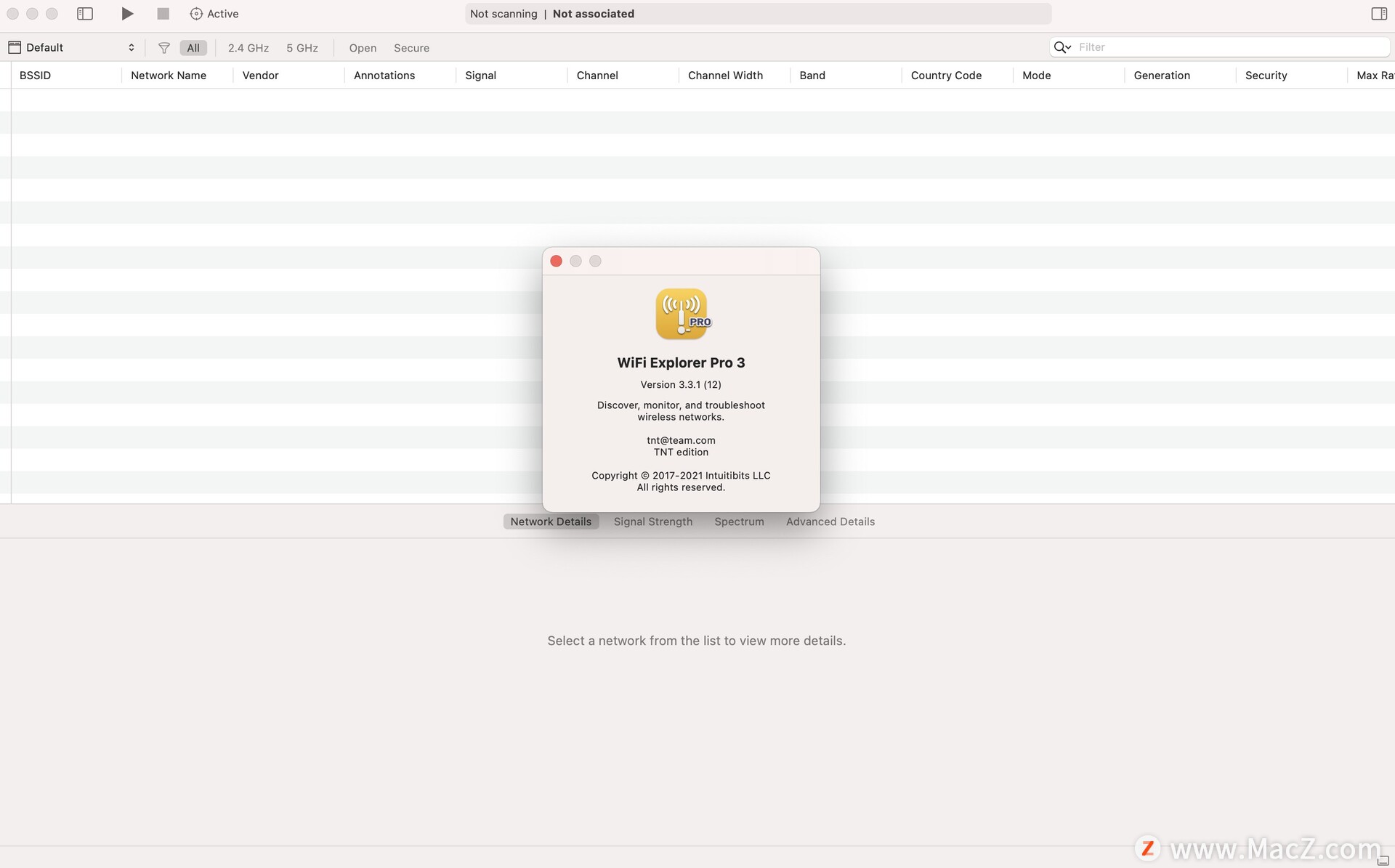The width and height of the screenshot is (1395, 868).
Task: Switch to the Spectrum tab
Action: pos(739,522)
